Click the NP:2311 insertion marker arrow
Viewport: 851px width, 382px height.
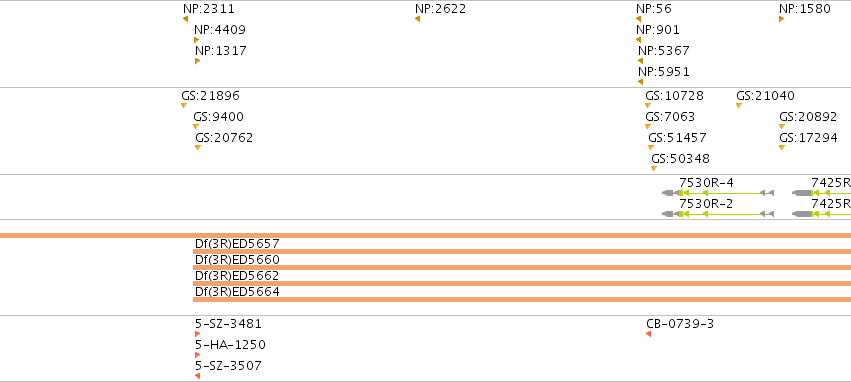coord(186,19)
